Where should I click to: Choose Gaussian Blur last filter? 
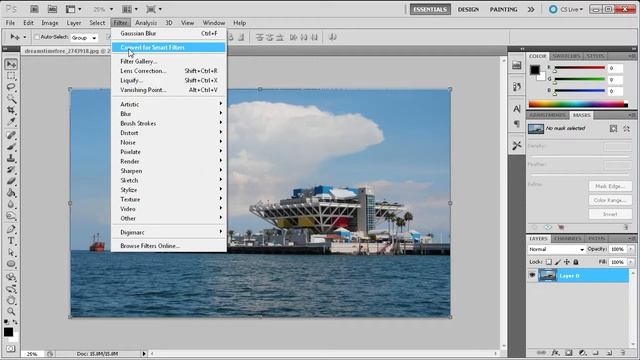(169, 33)
